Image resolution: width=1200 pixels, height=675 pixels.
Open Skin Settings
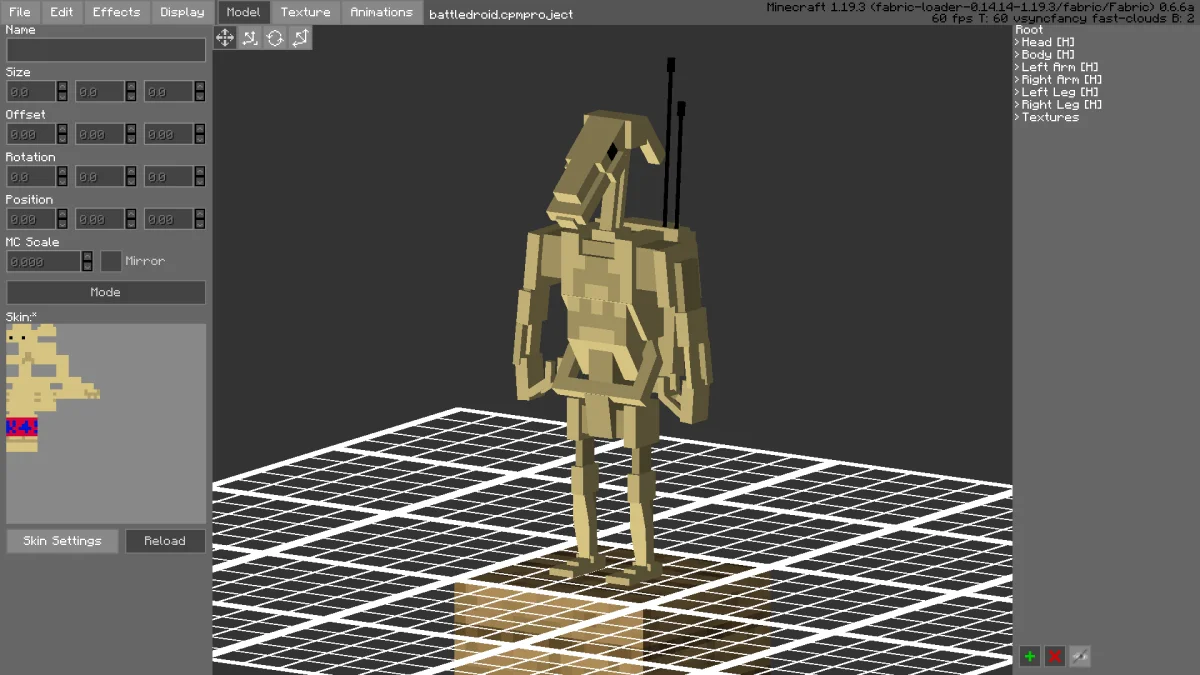pos(62,541)
